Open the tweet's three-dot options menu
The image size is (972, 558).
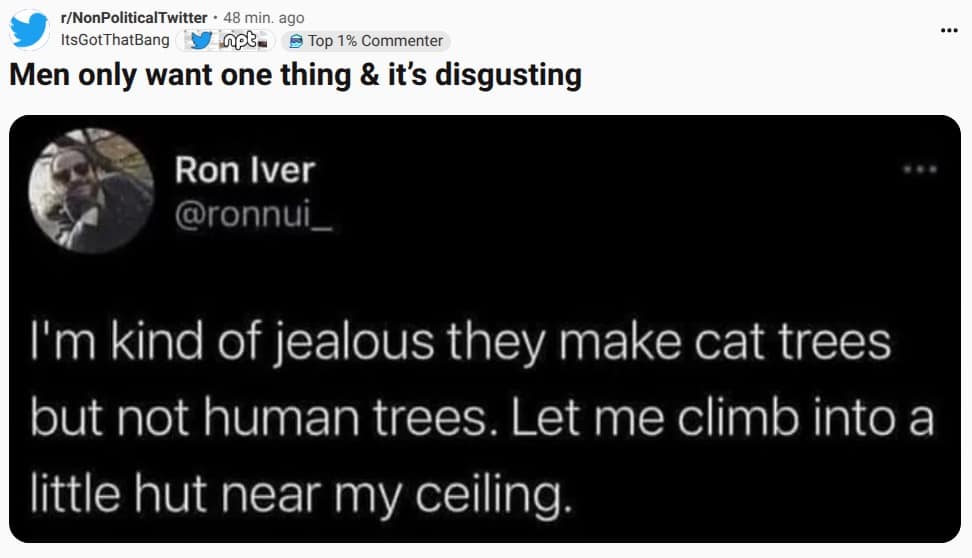click(x=919, y=170)
